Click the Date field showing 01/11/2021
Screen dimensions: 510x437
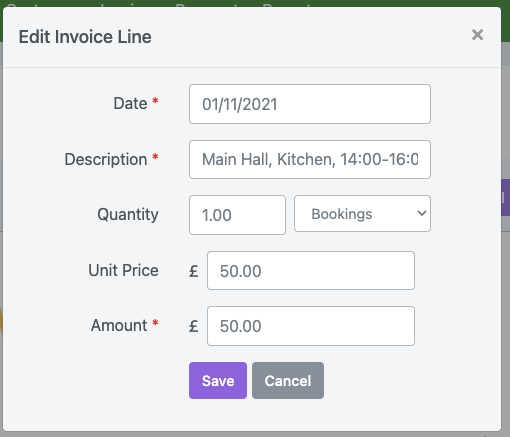pyautogui.click(x=310, y=104)
